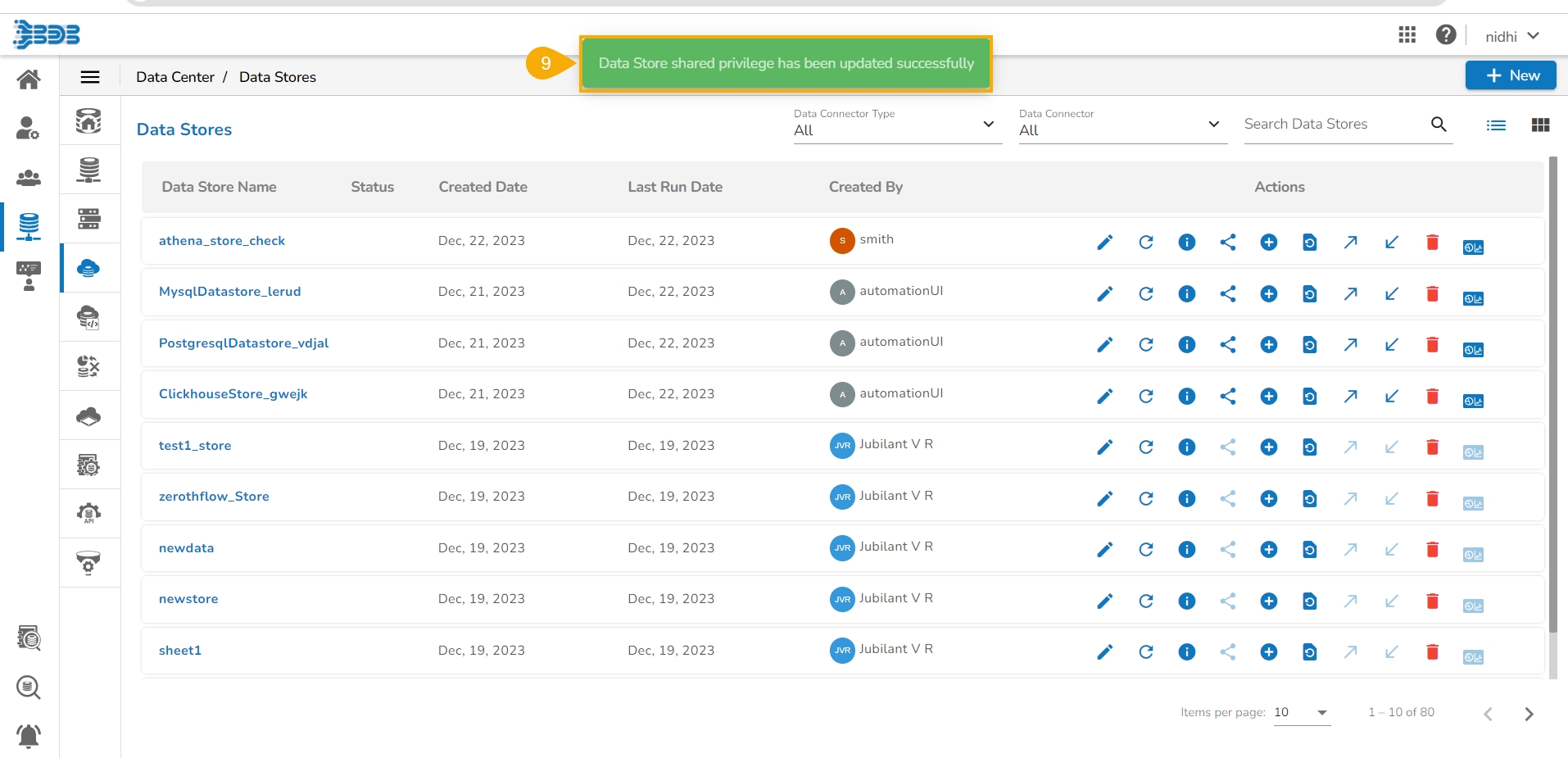Switch to list view
1568x758 pixels.
(x=1496, y=125)
